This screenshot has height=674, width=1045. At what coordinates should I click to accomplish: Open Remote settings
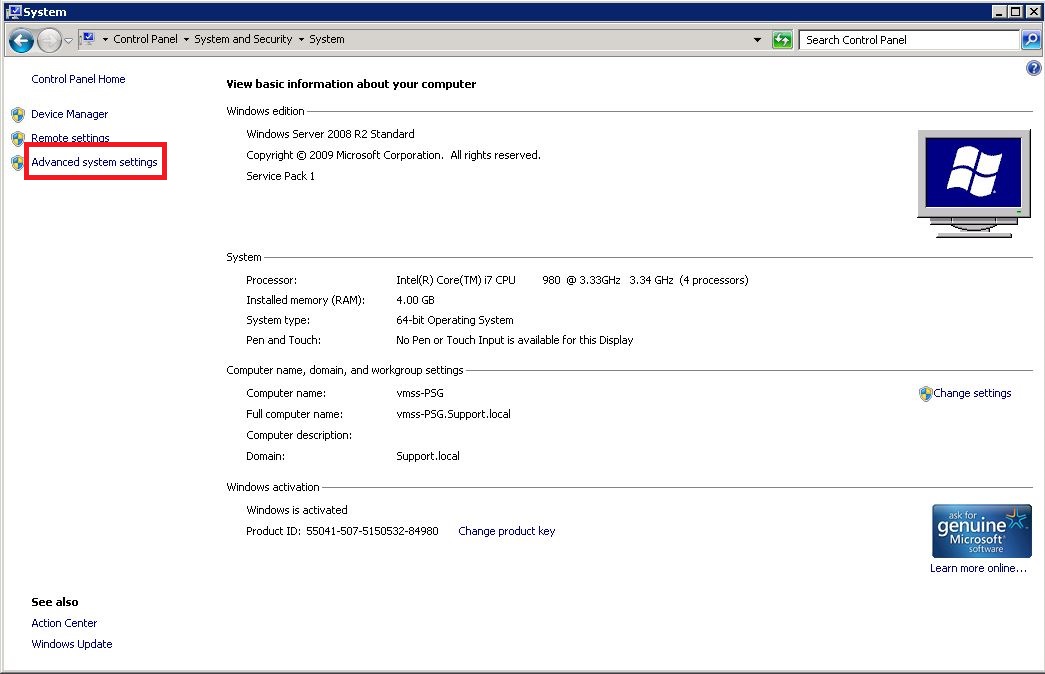tap(70, 138)
